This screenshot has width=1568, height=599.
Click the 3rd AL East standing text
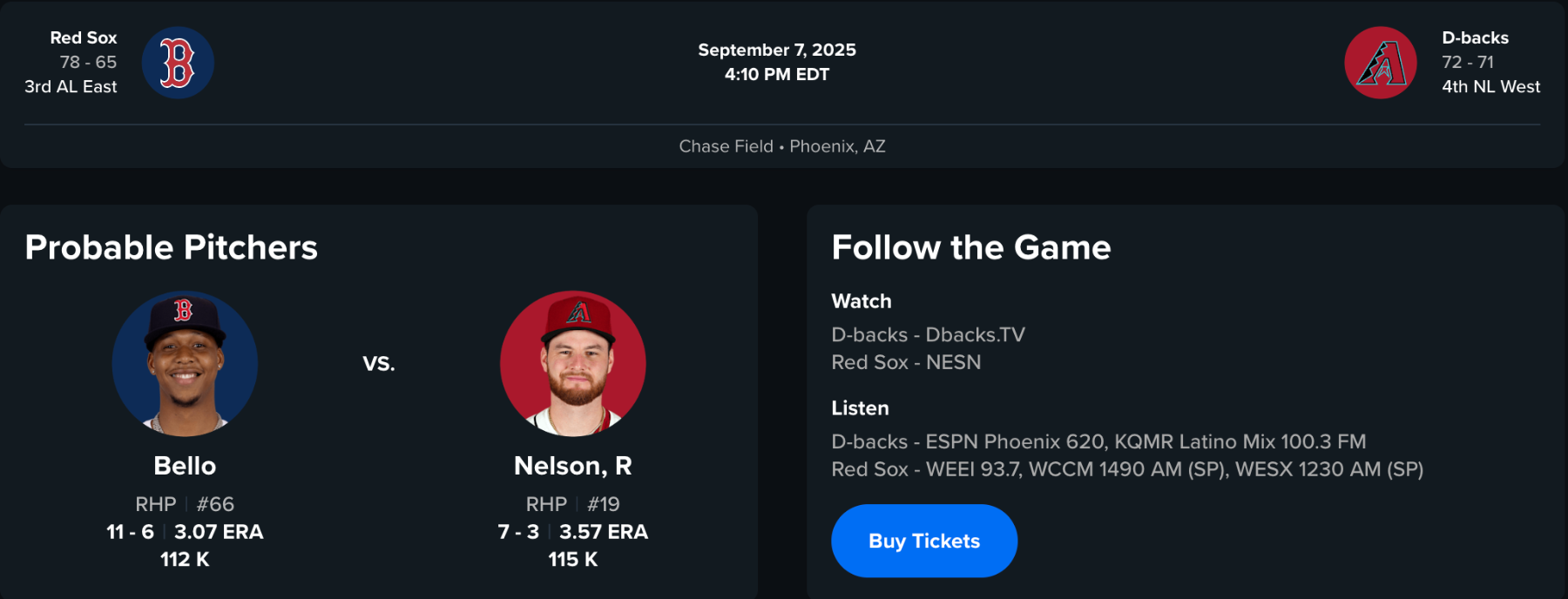(71, 86)
